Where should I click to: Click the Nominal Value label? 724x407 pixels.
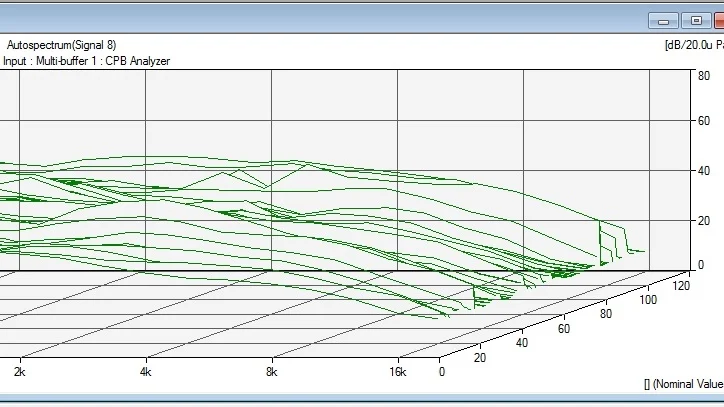point(684,384)
